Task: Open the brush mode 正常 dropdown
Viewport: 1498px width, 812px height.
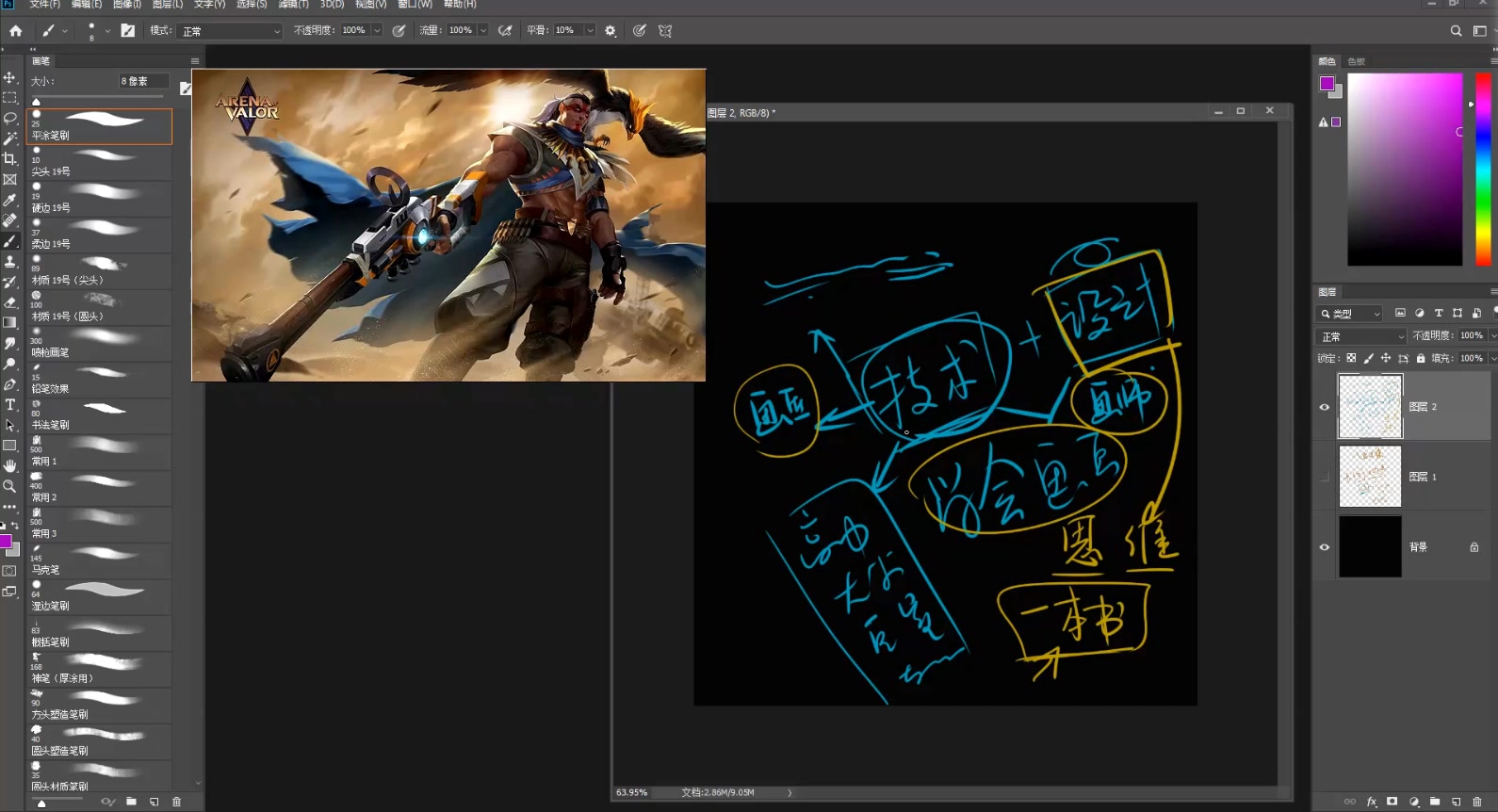Action: [x=230, y=31]
